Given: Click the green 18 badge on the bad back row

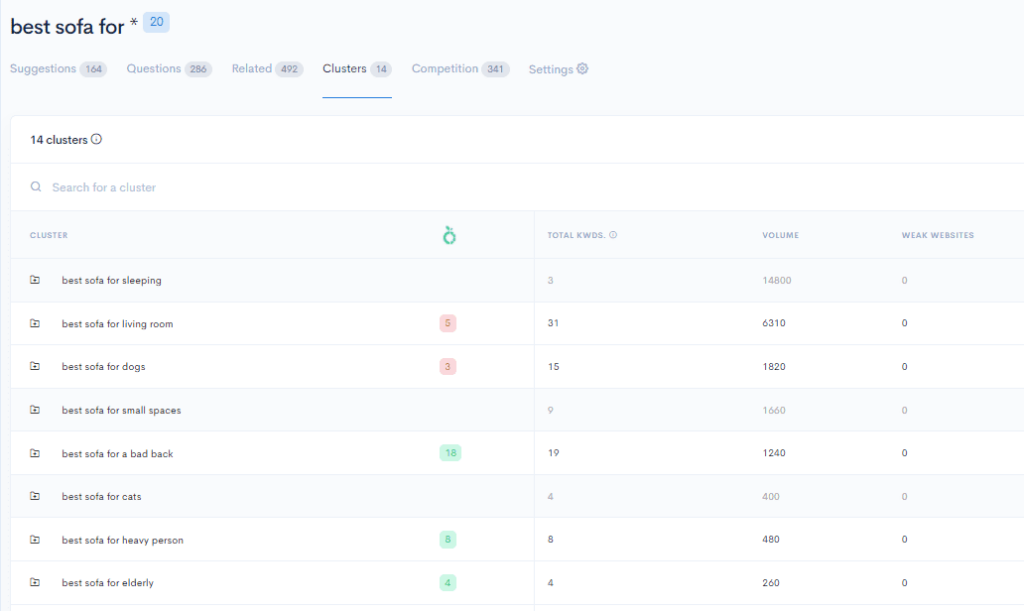Looking at the screenshot, I should pyautogui.click(x=450, y=453).
